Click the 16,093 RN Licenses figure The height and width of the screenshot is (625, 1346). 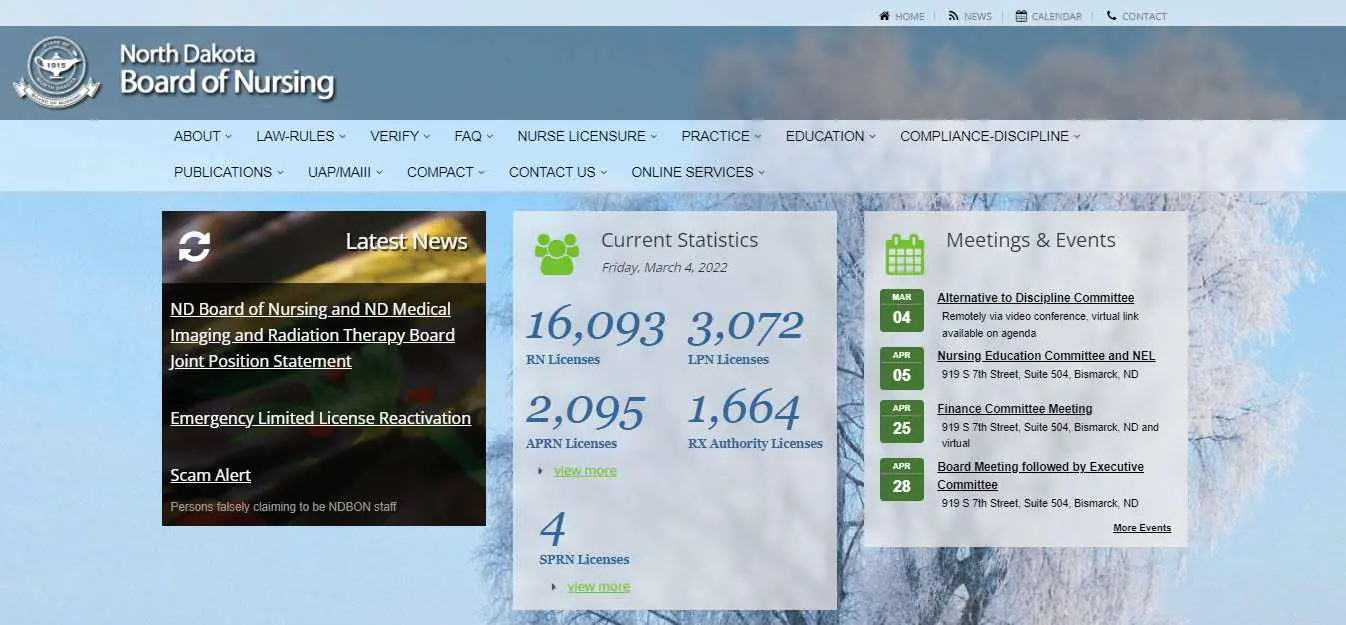(x=595, y=326)
